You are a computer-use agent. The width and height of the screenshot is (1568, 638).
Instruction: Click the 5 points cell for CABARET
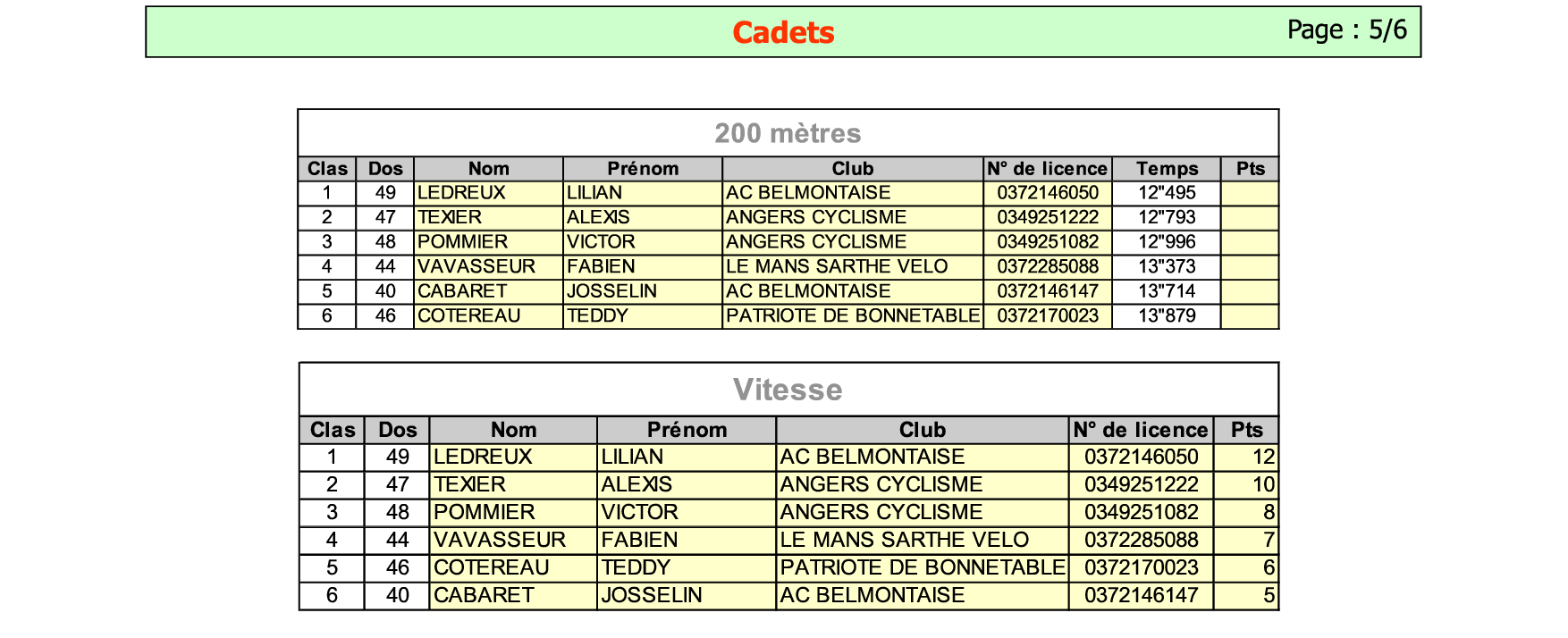coord(1246,595)
